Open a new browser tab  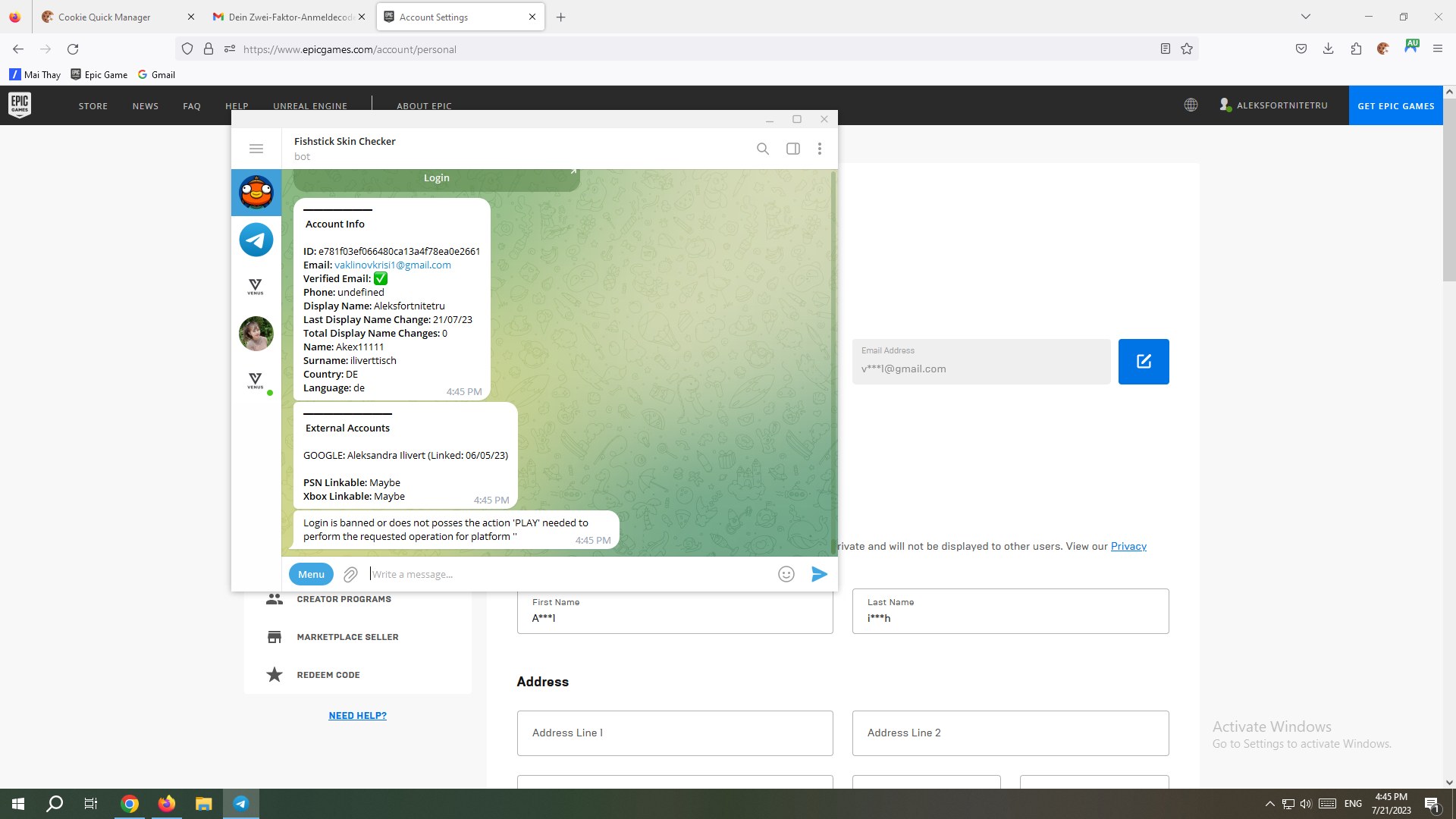pyautogui.click(x=561, y=17)
